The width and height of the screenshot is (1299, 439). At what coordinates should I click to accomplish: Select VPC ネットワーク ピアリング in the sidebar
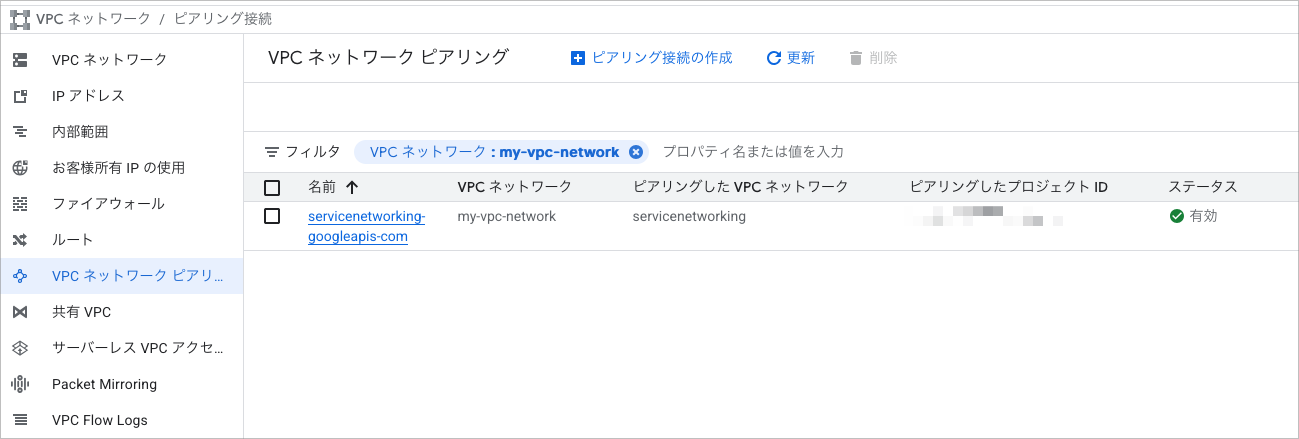point(121,276)
